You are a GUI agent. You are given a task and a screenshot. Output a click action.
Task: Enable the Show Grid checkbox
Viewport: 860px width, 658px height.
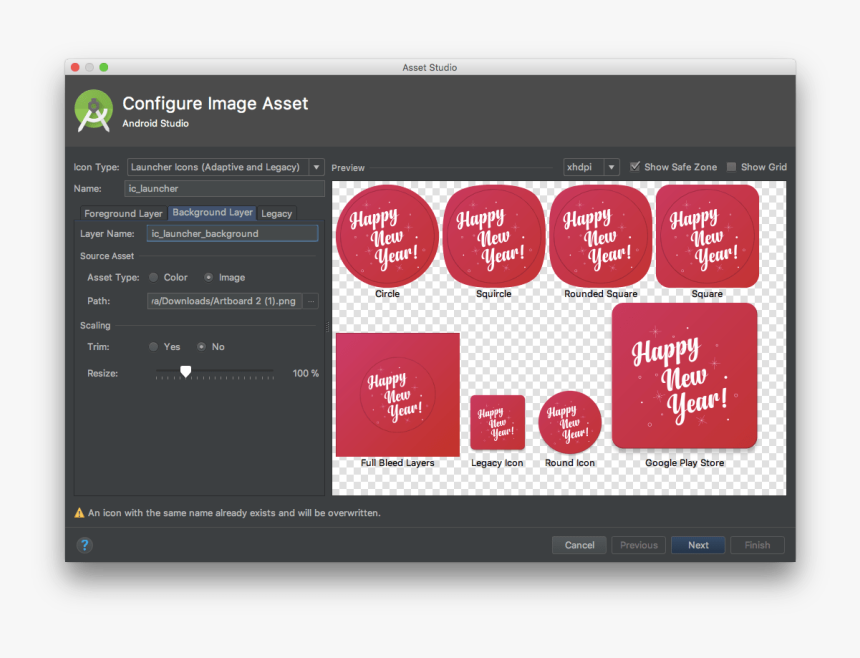(732, 167)
